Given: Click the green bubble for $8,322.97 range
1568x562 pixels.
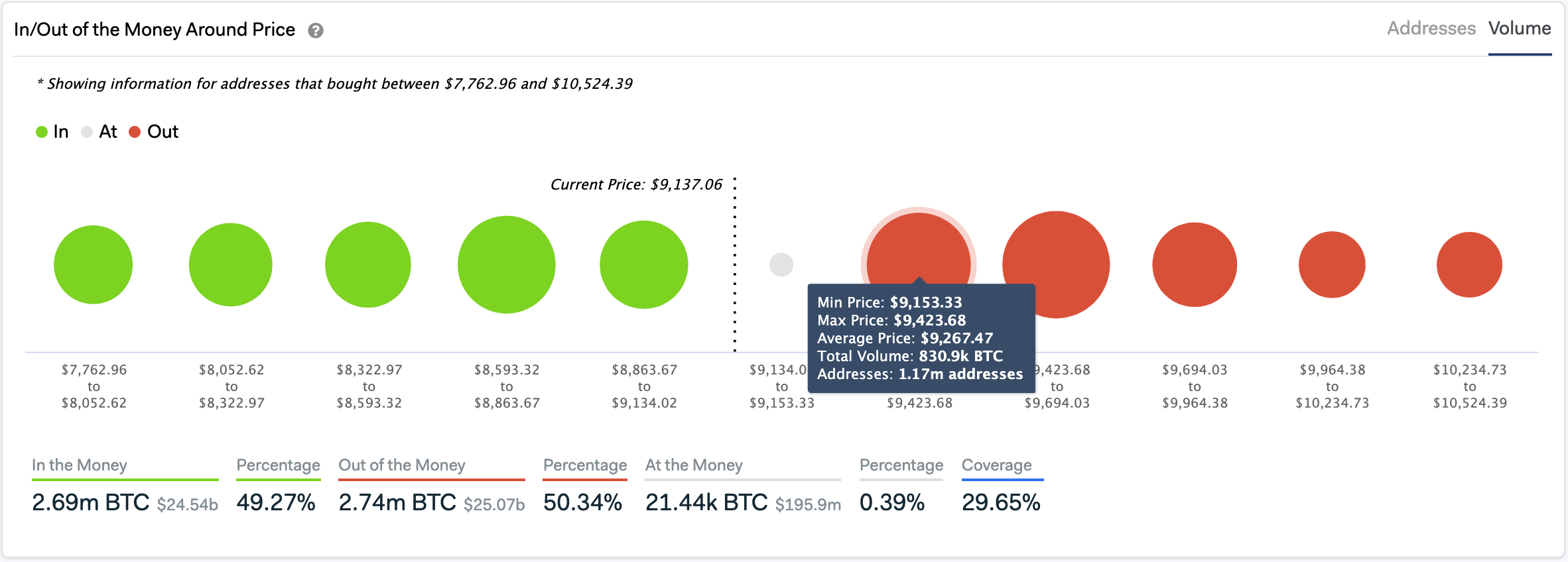Looking at the screenshot, I should point(368,264).
